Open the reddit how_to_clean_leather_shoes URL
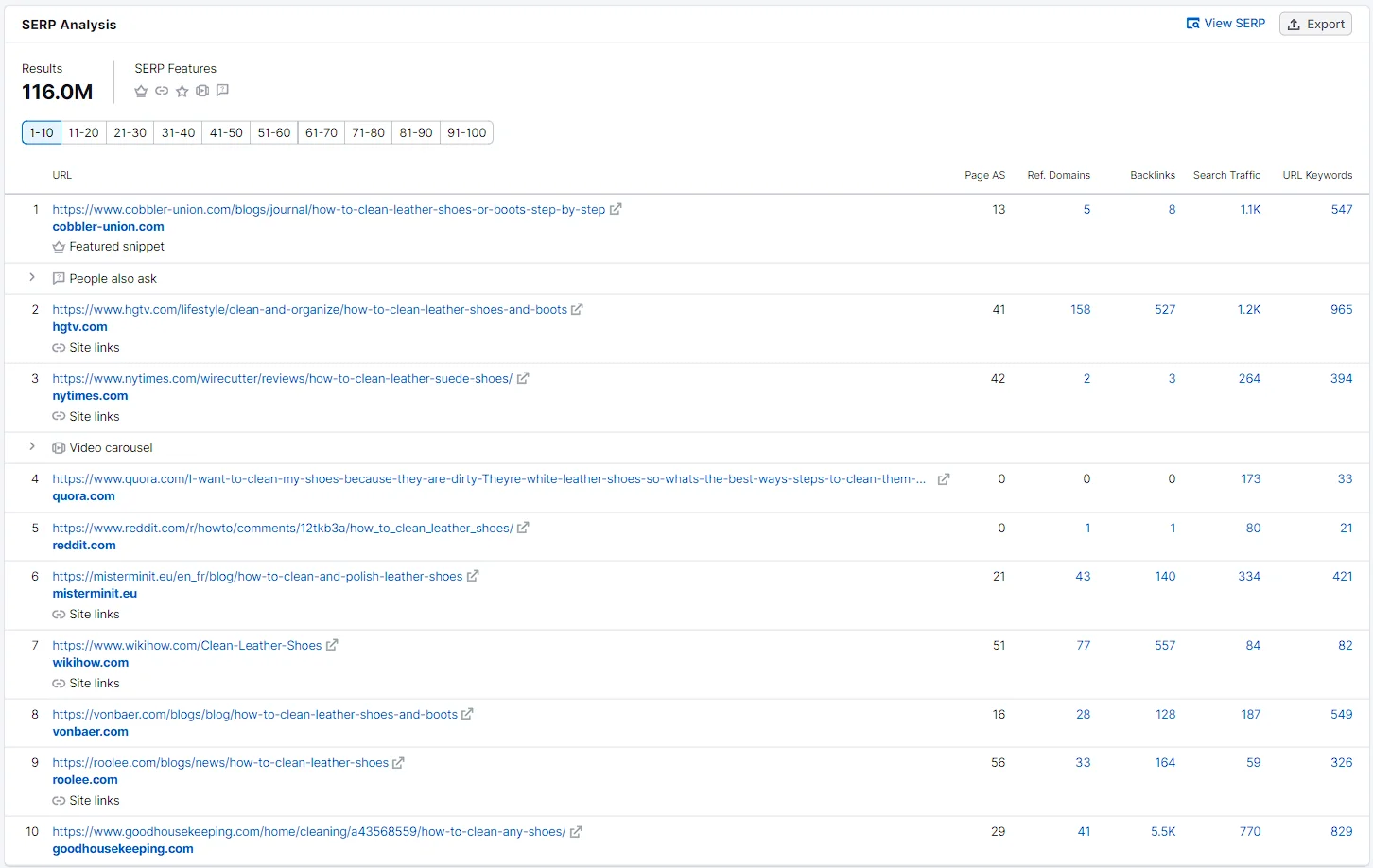 tap(283, 529)
